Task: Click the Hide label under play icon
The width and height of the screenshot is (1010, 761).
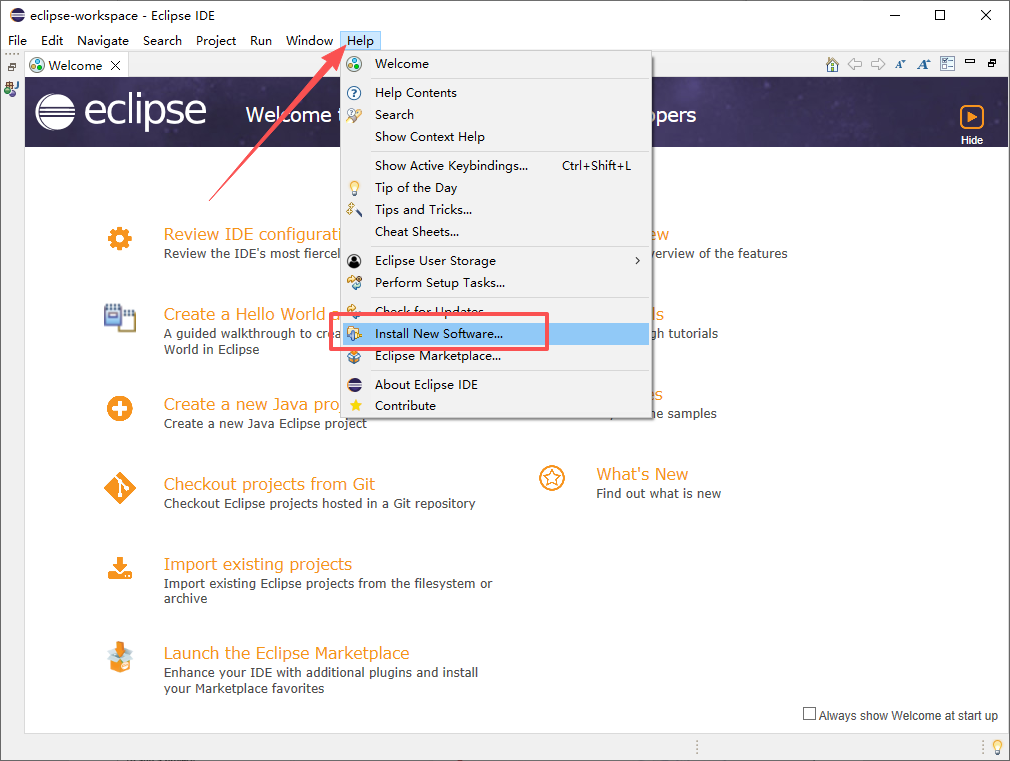Action: coord(972,140)
